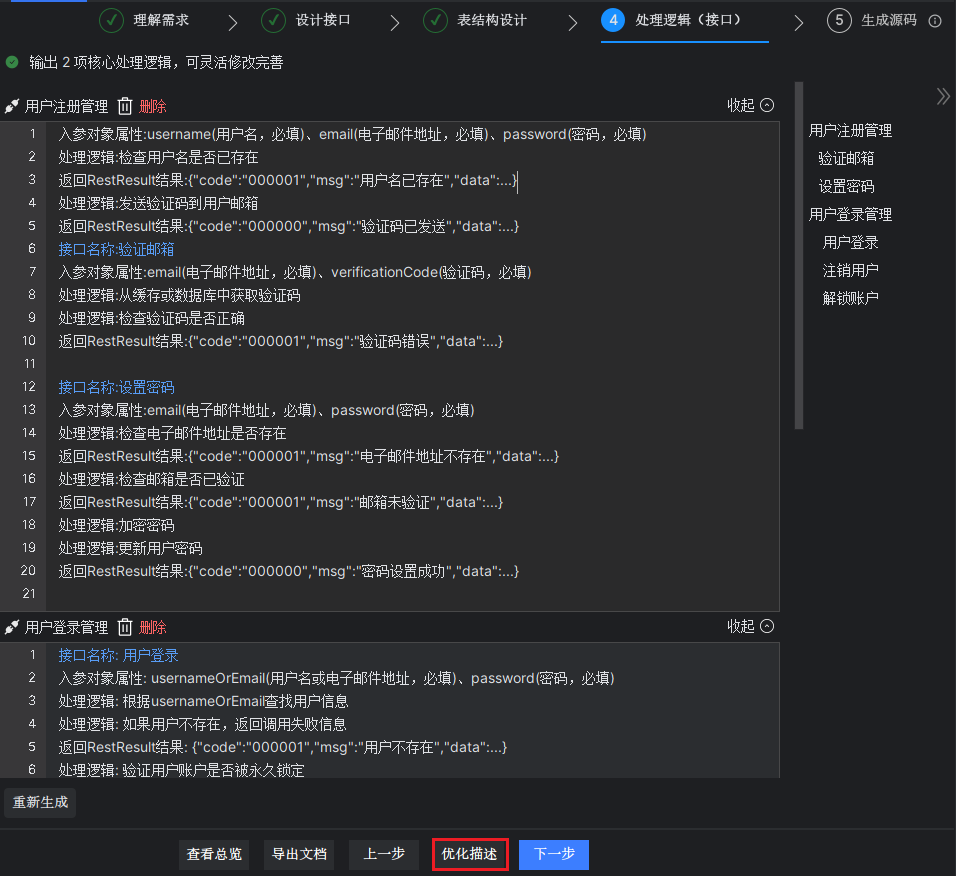Click trash icon next to 用户注册管理
Viewport: 956px width, 876px height.
click(124, 106)
